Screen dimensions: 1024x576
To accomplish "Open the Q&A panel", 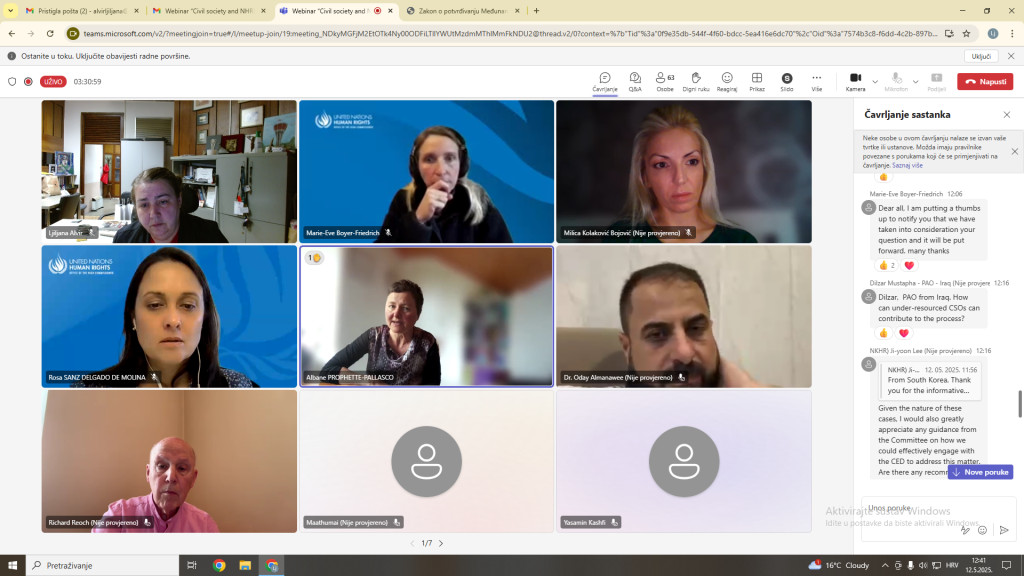I will (635, 81).
